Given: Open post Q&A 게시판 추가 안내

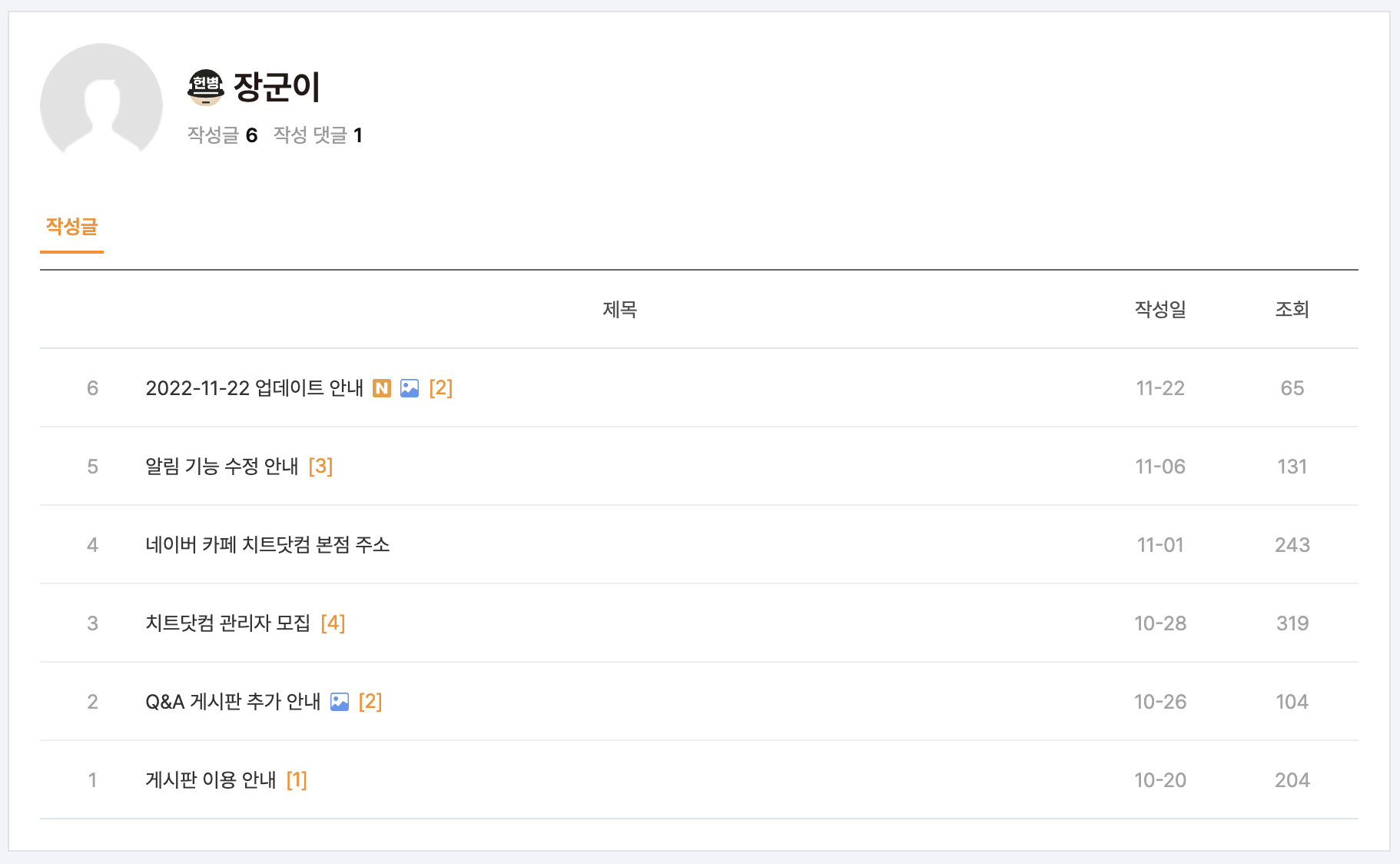Looking at the screenshot, I should pyautogui.click(x=233, y=702).
